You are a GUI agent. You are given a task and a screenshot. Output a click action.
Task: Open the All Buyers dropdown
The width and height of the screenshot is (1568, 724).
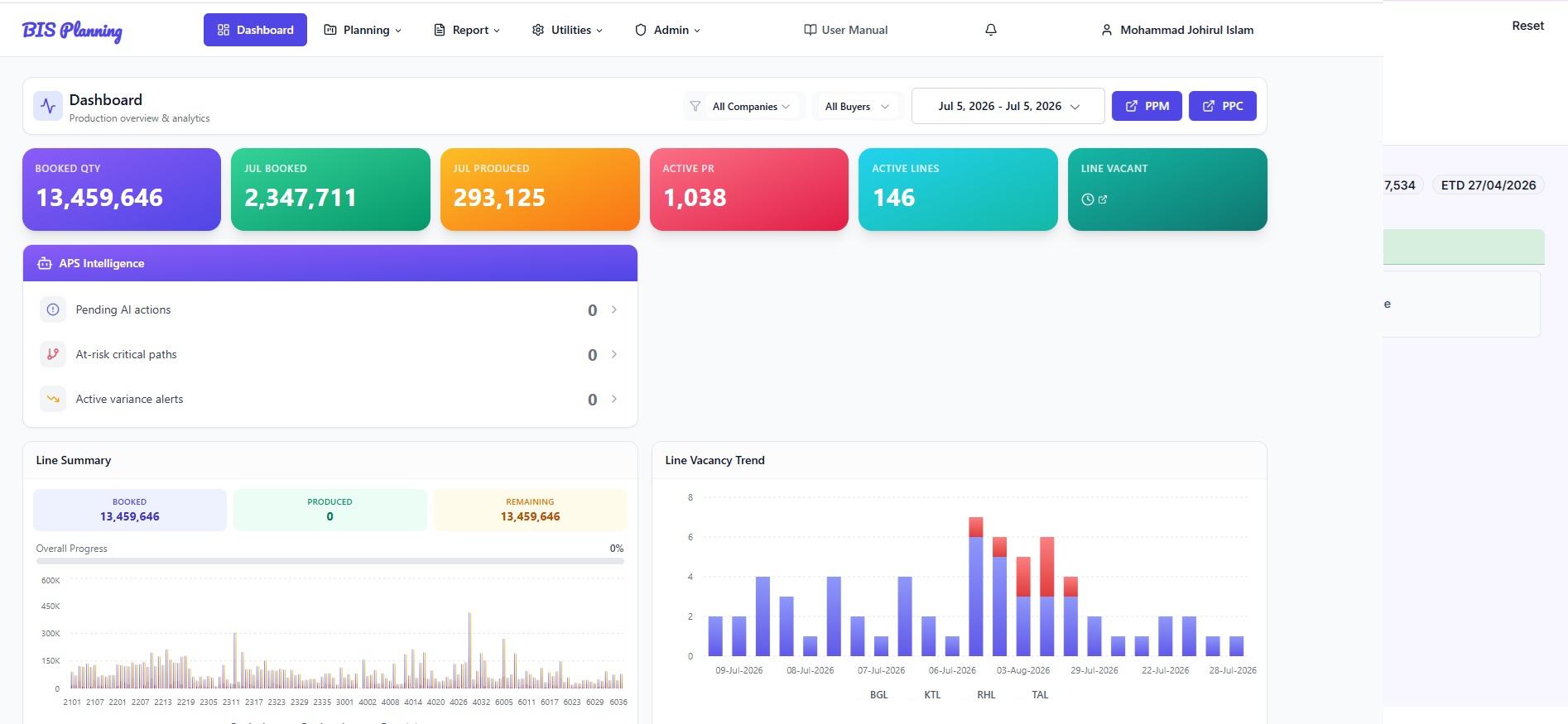(857, 106)
